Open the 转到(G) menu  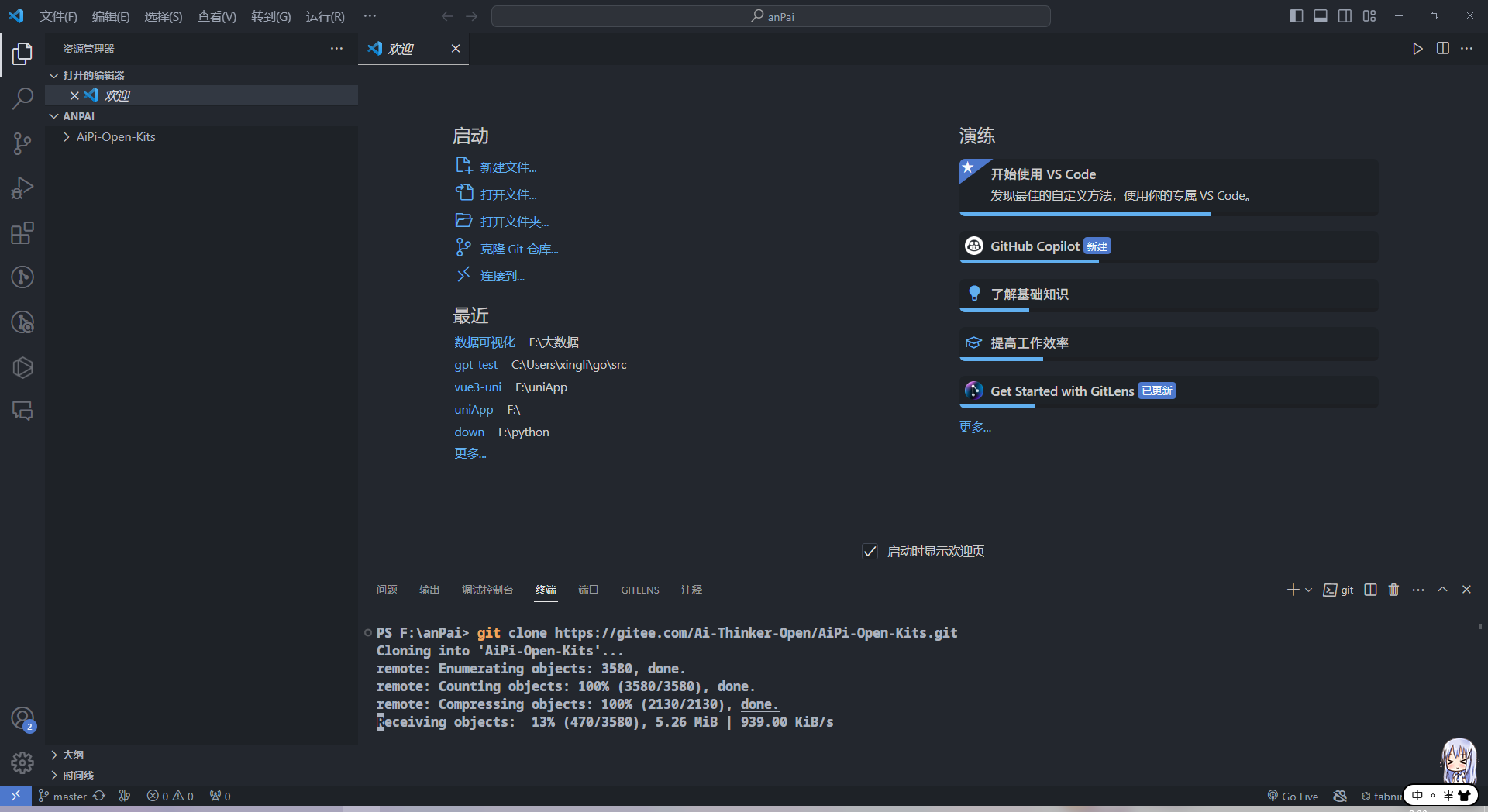271,16
